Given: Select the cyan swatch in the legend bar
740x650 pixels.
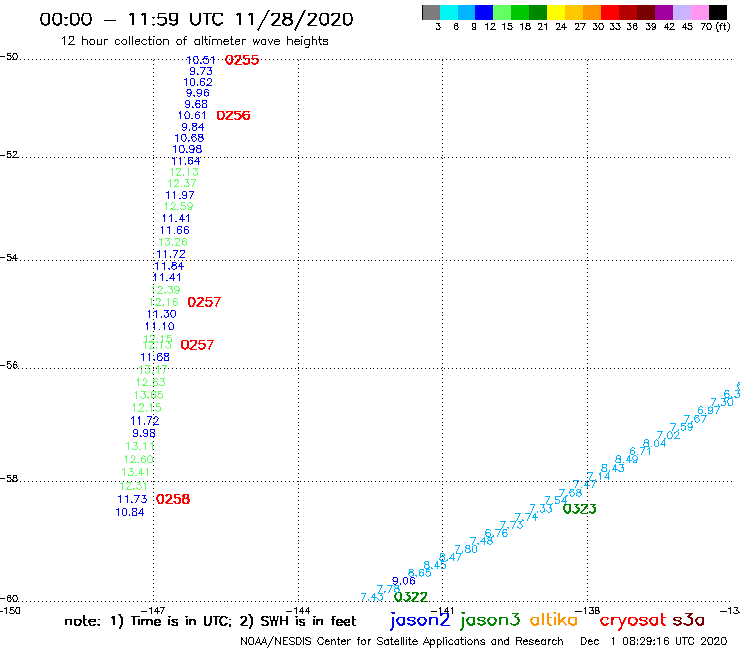Looking at the screenshot, I should coord(449,12).
